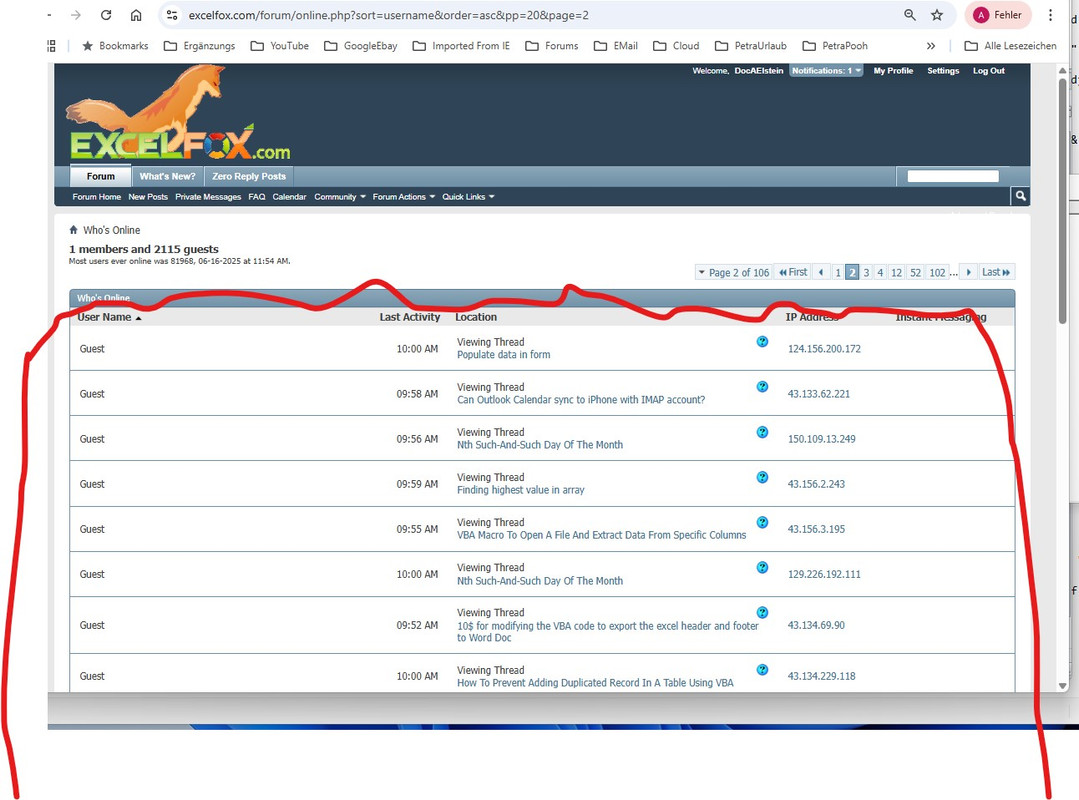1079x800 pixels.
Task: Click info icon in 129.226.192.111 row
Action: tap(762, 567)
